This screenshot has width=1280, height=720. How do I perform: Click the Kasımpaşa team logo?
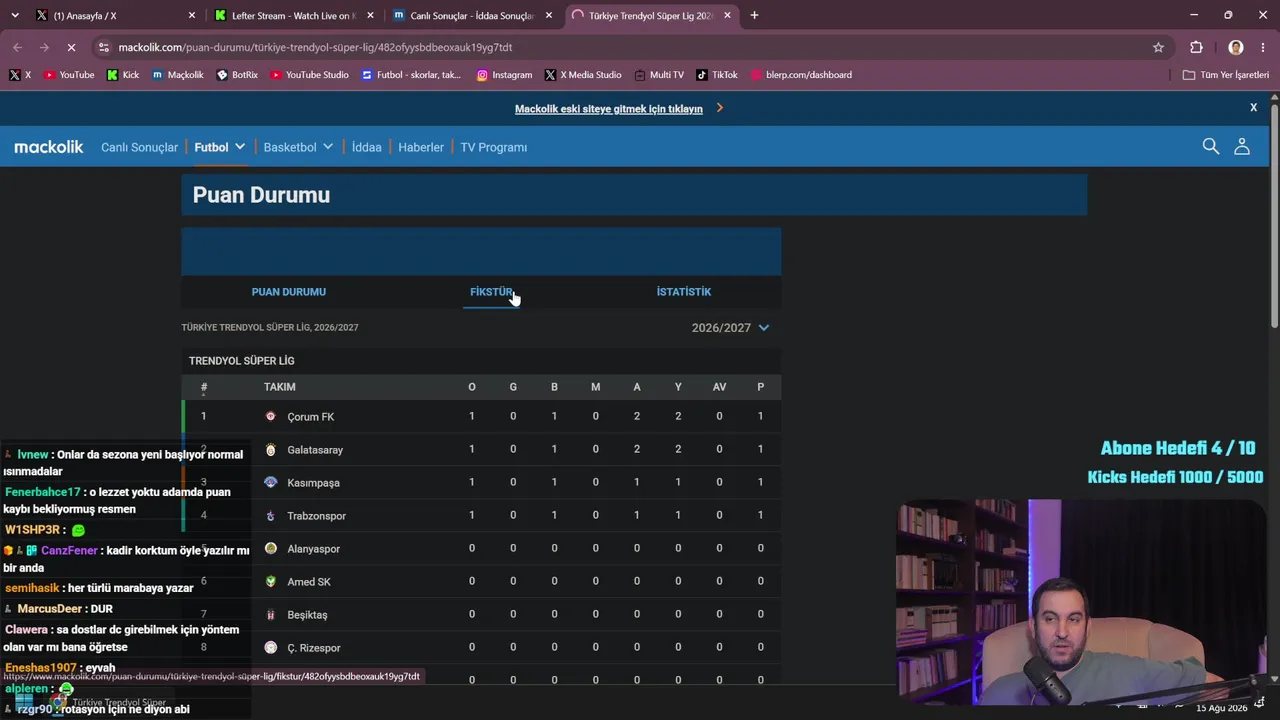pyautogui.click(x=270, y=482)
